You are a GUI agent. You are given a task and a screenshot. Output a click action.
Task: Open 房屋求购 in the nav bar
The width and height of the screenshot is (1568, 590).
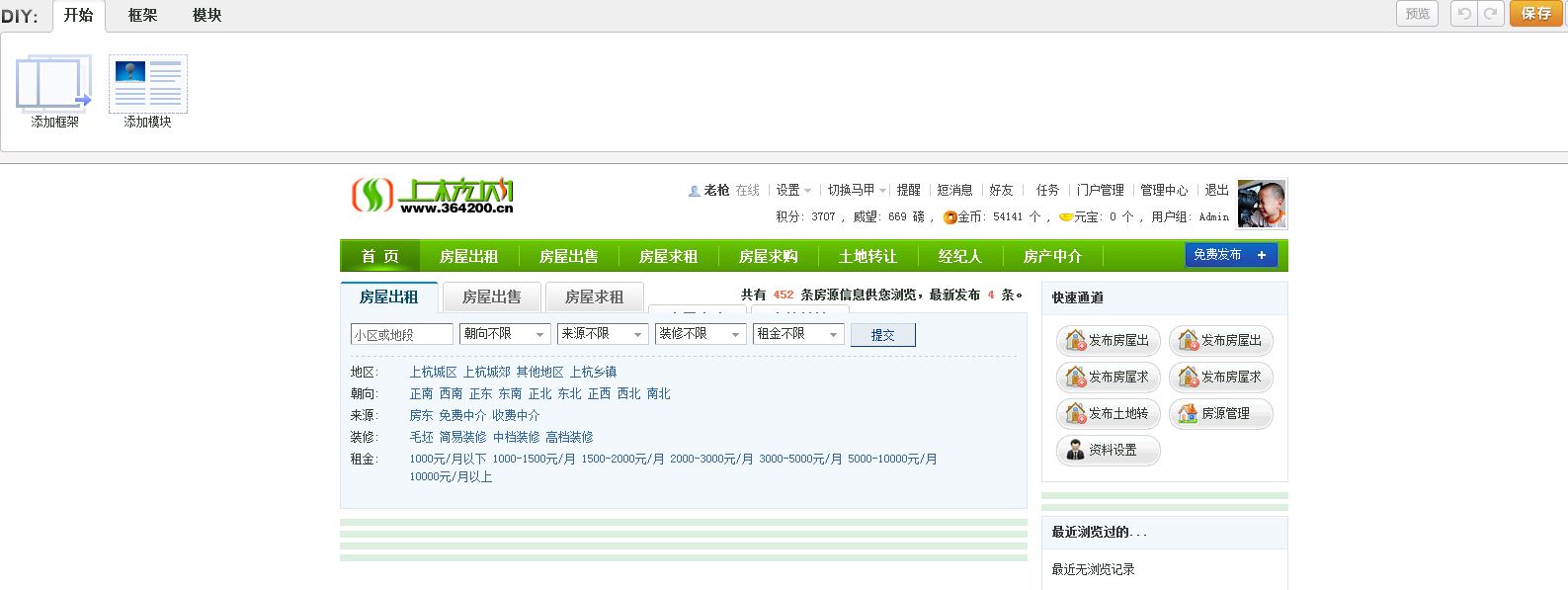click(768, 256)
